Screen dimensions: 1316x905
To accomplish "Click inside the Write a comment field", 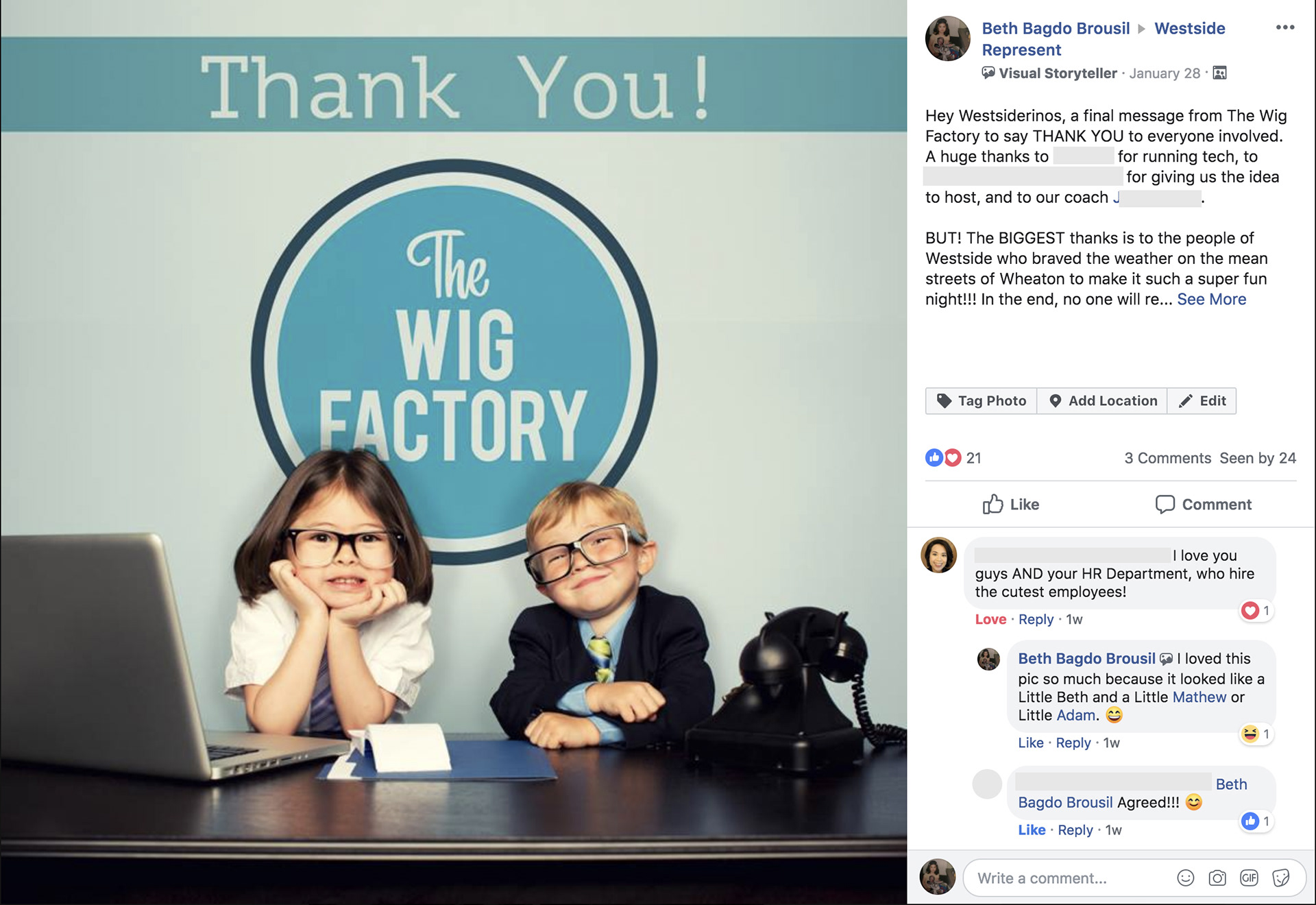I will click(x=1069, y=878).
